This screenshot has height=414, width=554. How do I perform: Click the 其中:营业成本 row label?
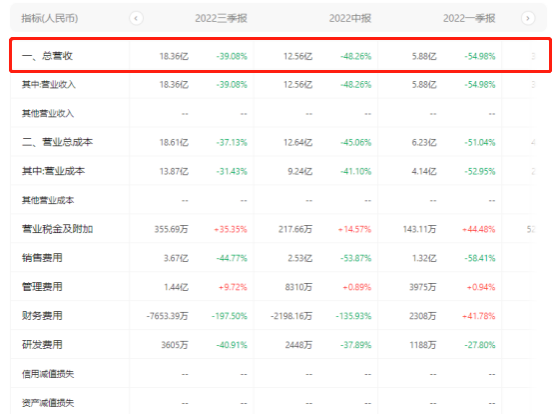pyautogui.click(x=53, y=171)
